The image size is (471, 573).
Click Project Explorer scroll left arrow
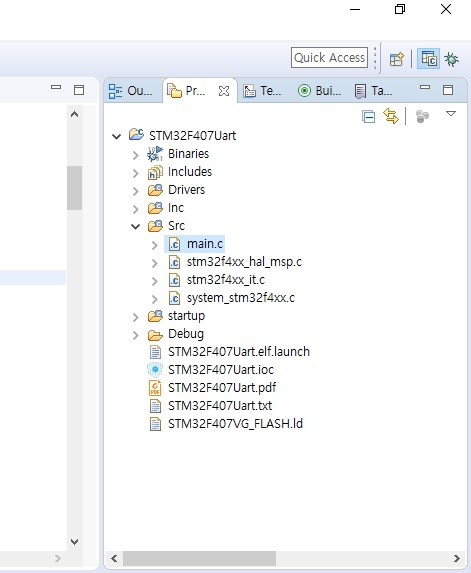[x=114, y=558]
